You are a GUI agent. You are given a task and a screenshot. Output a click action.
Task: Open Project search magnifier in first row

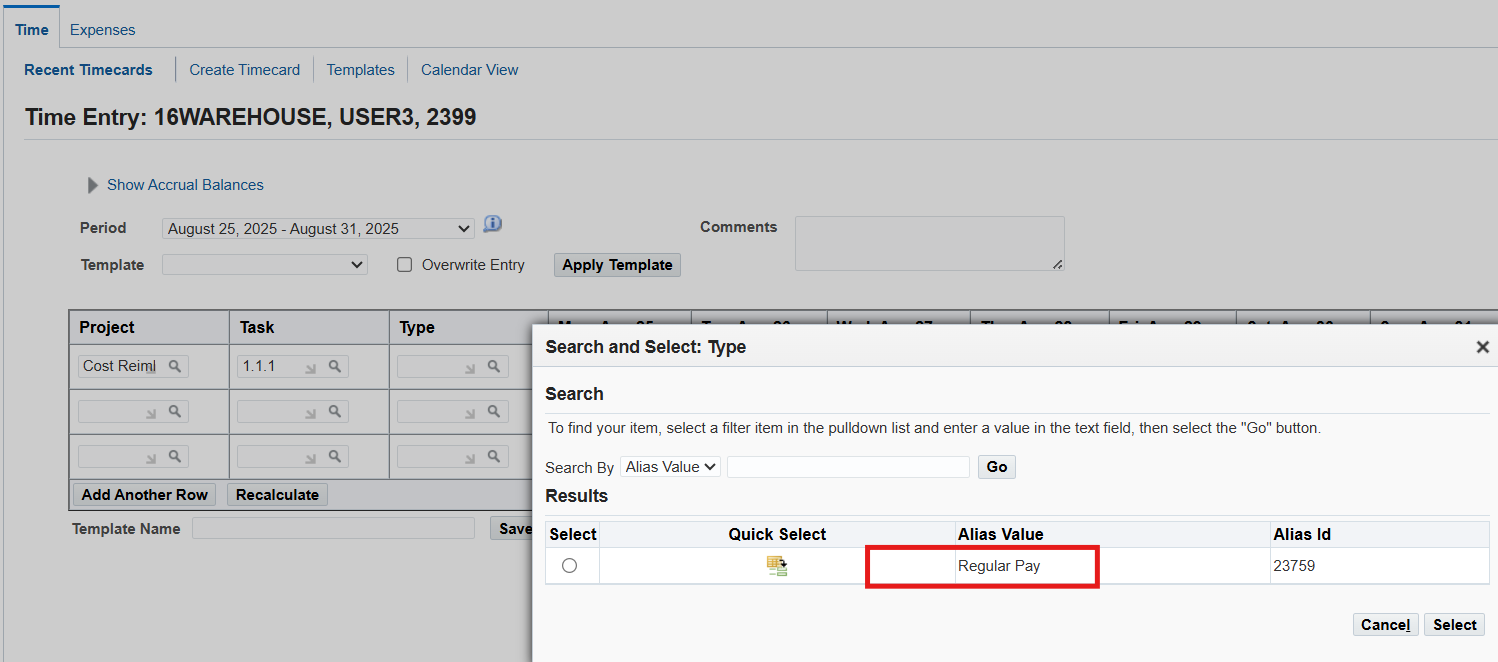pos(175,367)
